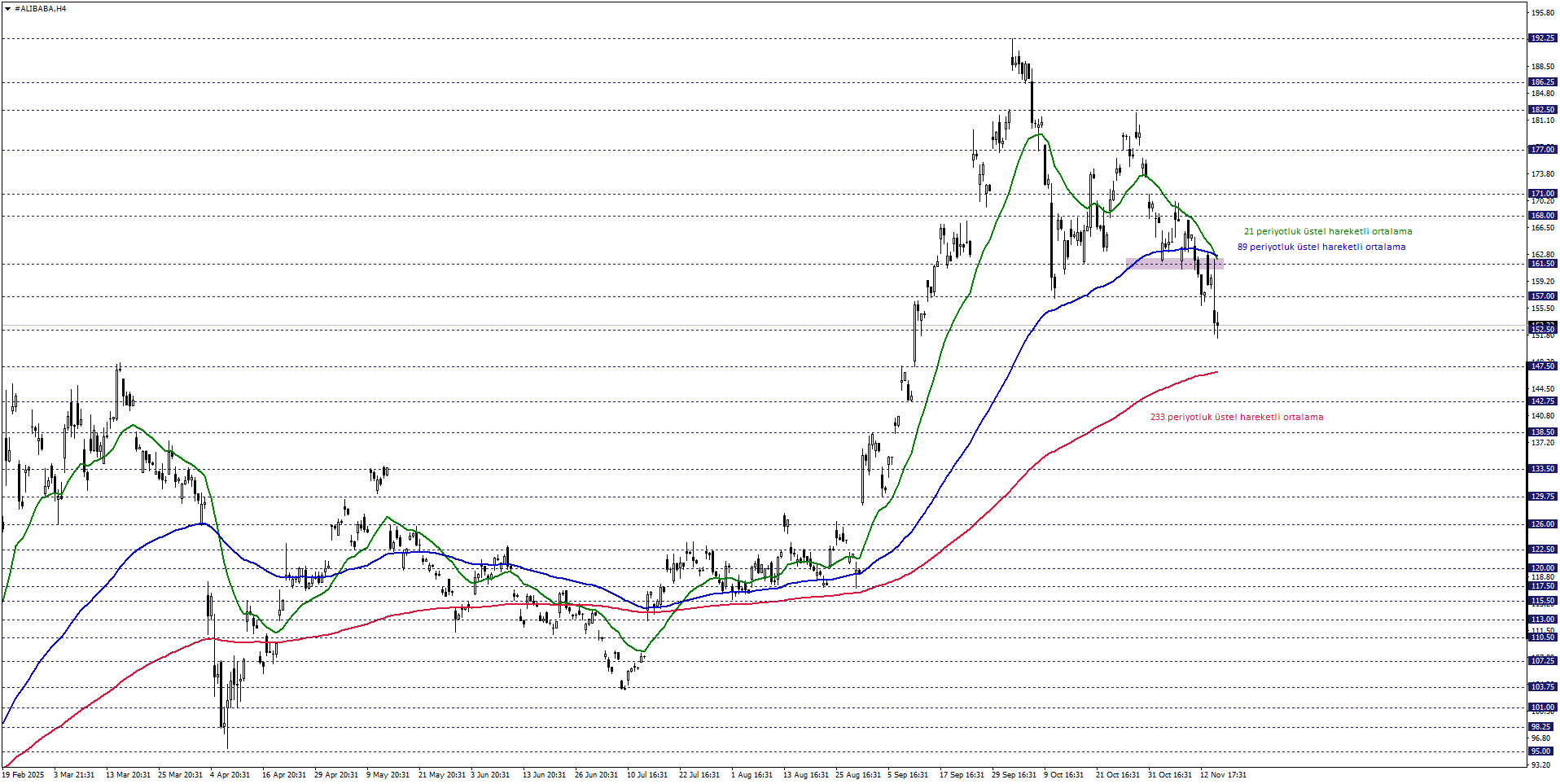Click the triangle arrow before #ALIBABA,H4
This screenshot has width=1560, height=784.
tap(7, 9)
